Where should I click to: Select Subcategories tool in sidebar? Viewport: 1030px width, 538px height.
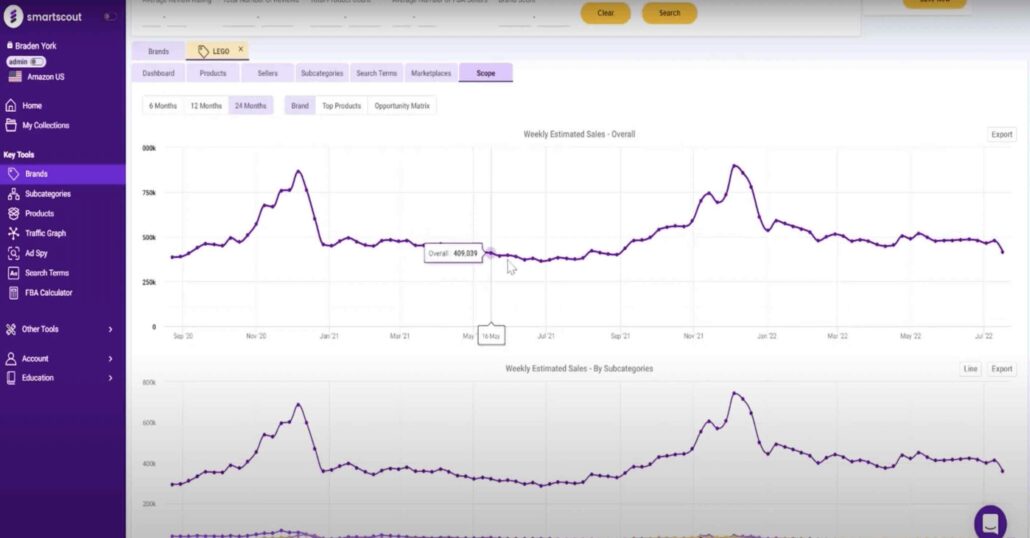47,194
